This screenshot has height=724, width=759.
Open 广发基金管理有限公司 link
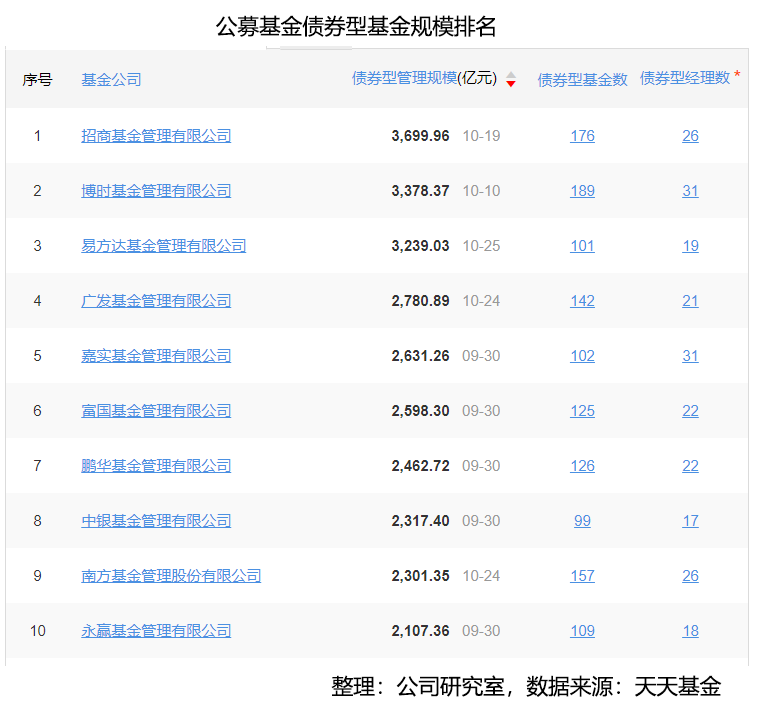[x=156, y=301]
